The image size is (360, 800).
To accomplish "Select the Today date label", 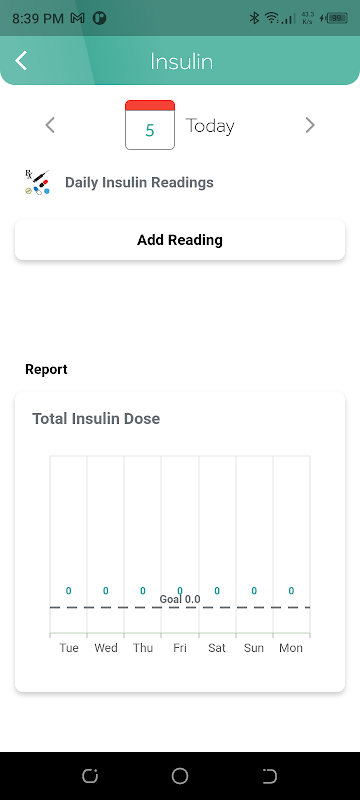I will coord(210,126).
